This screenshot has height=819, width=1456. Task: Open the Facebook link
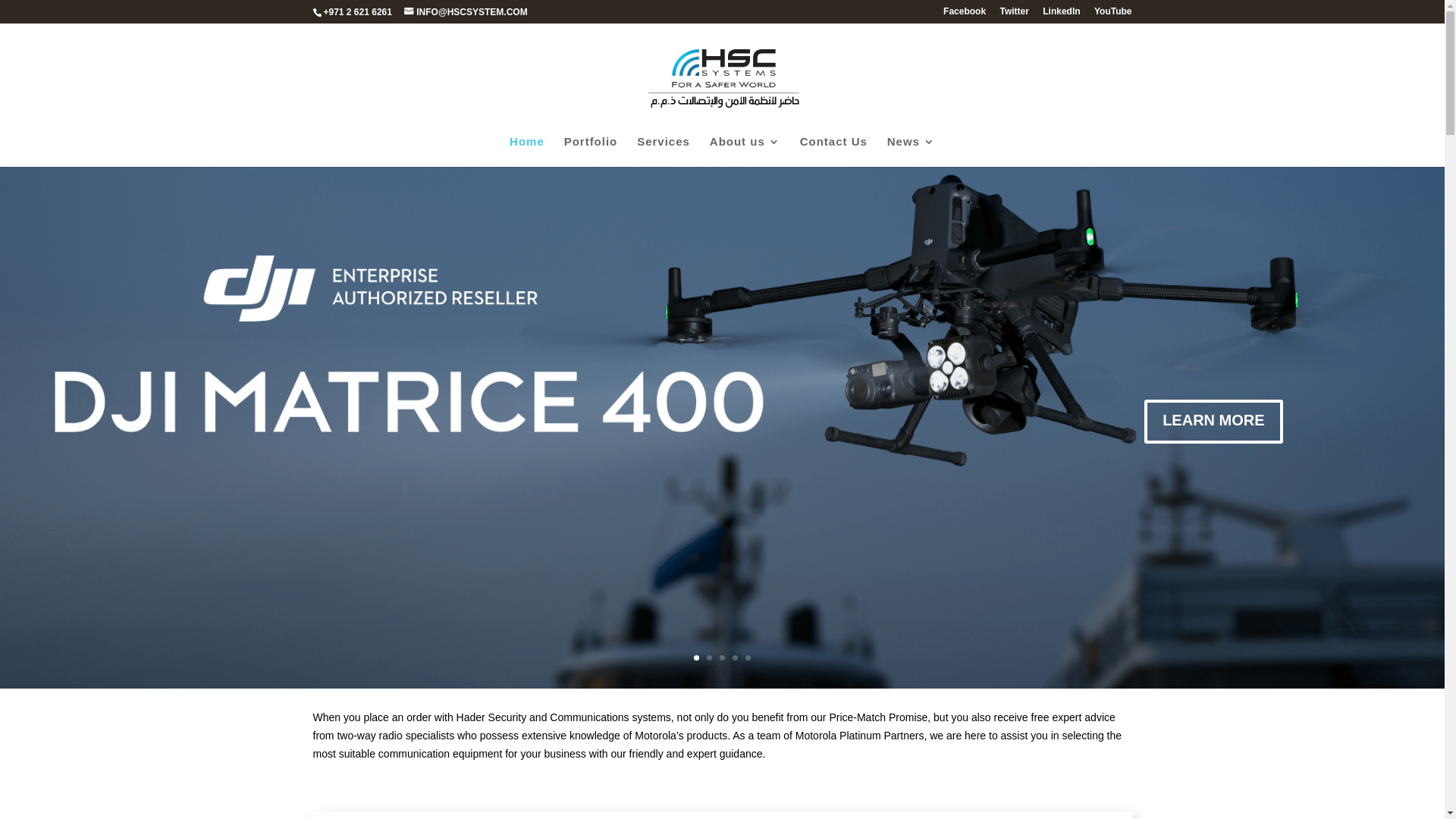964,11
